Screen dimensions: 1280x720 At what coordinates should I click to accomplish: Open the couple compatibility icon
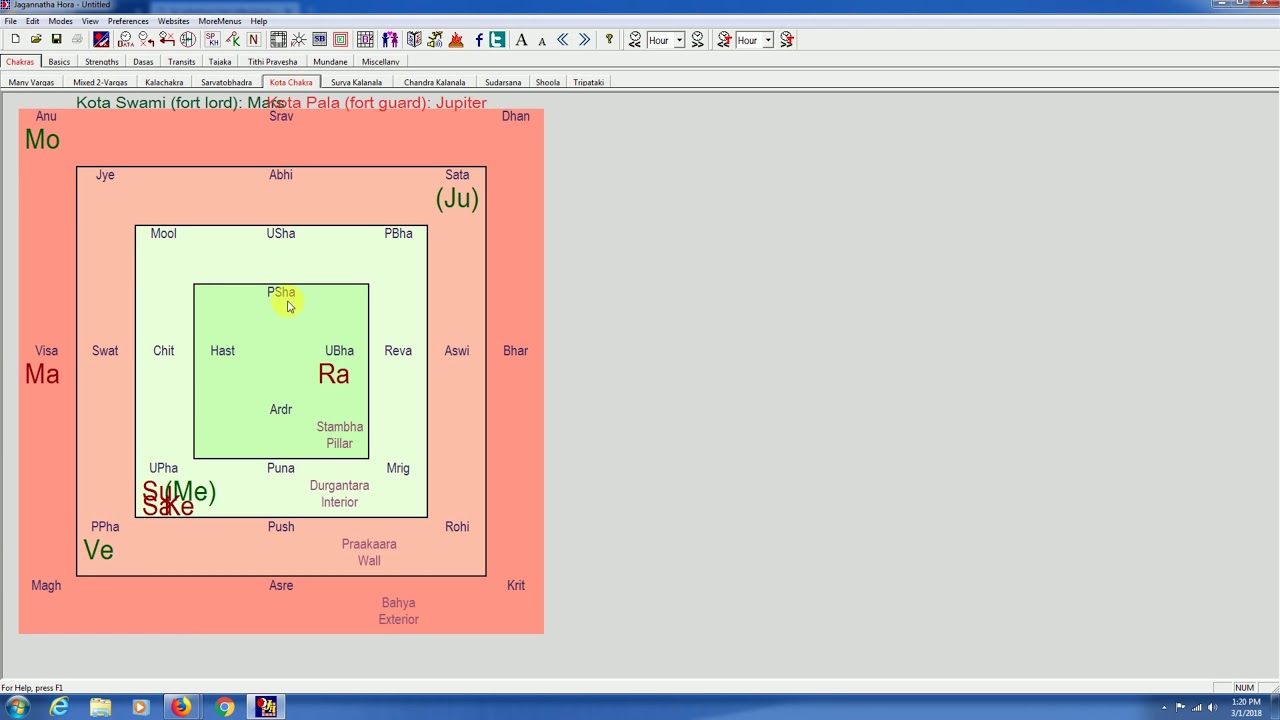390,40
